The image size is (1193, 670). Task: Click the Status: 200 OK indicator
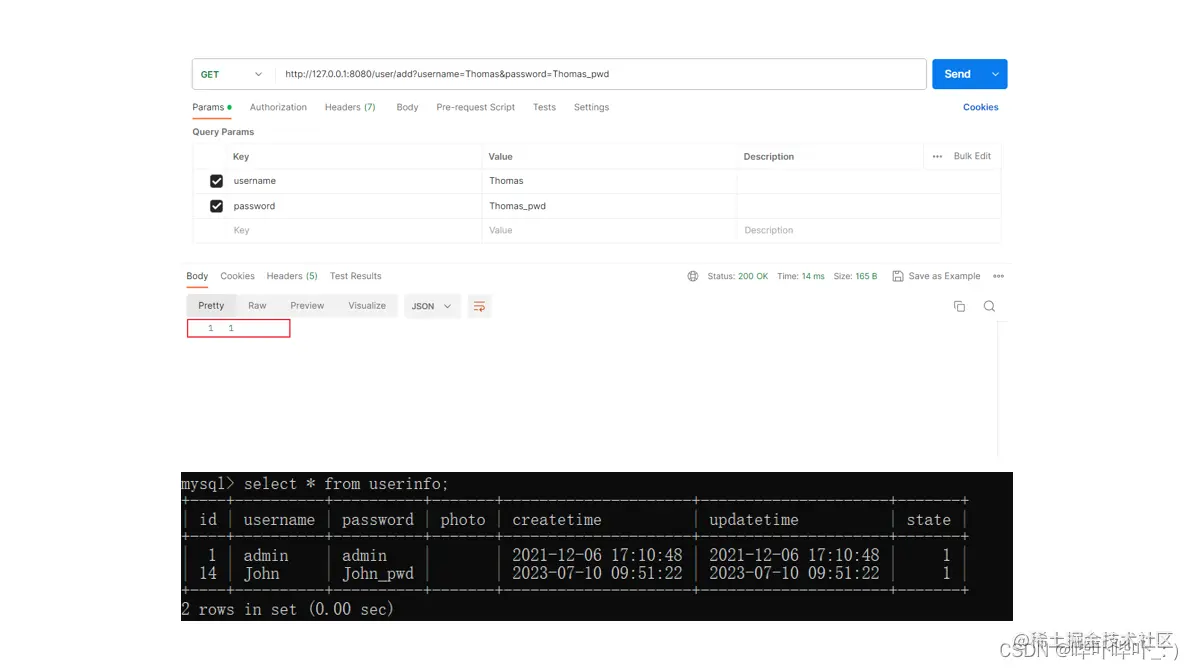pyautogui.click(x=737, y=276)
